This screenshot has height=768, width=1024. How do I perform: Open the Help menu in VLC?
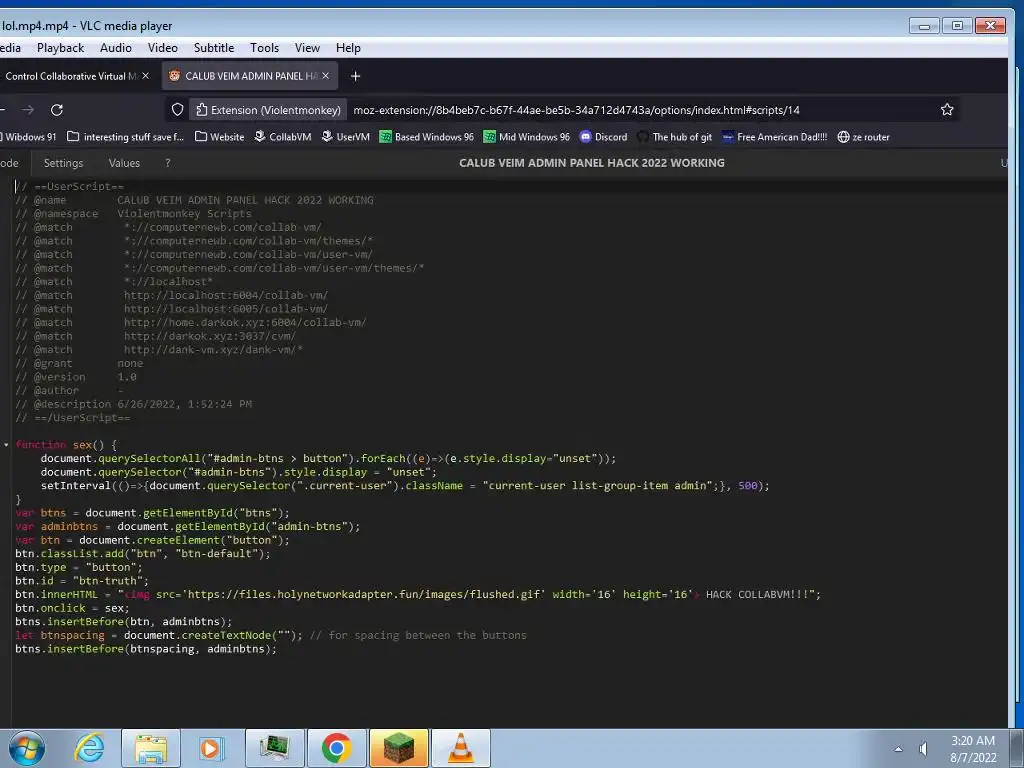click(348, 48)
